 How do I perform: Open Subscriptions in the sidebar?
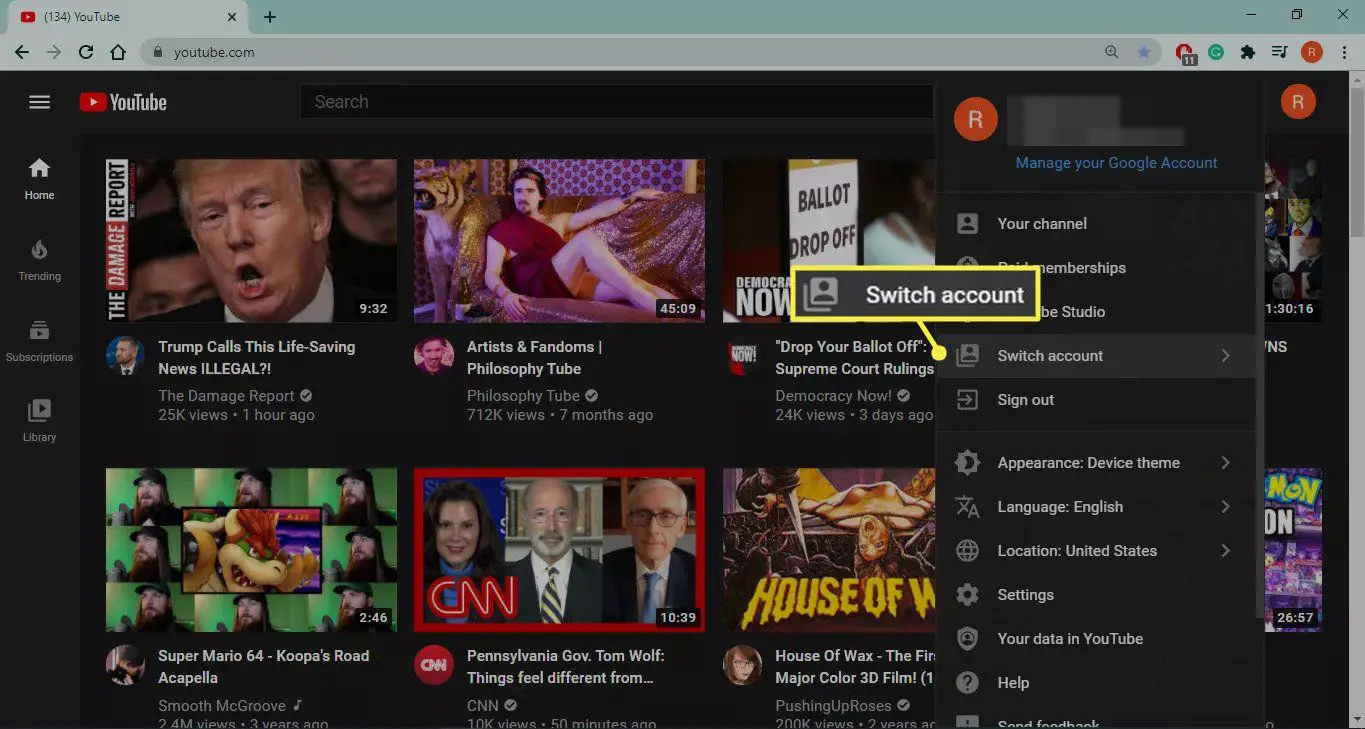[x=39, y=341]
